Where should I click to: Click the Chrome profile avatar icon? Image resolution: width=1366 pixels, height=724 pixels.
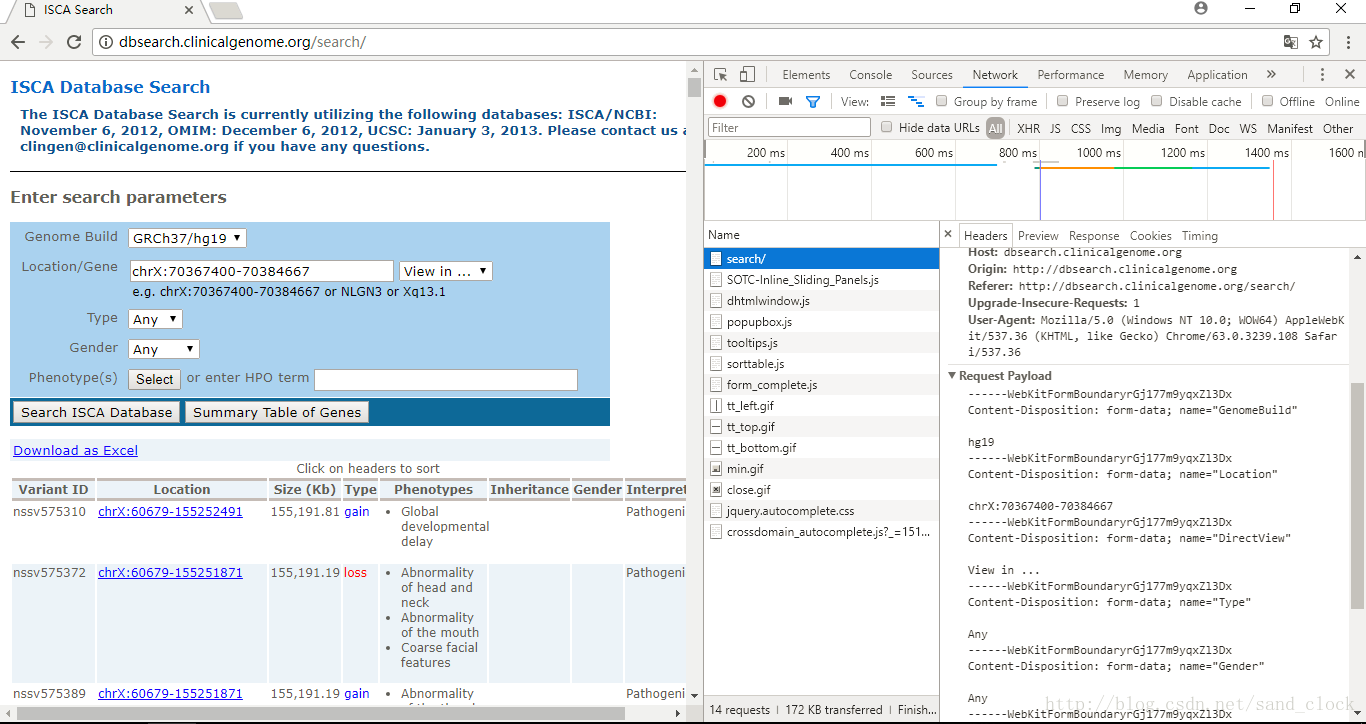[1201, 8]
